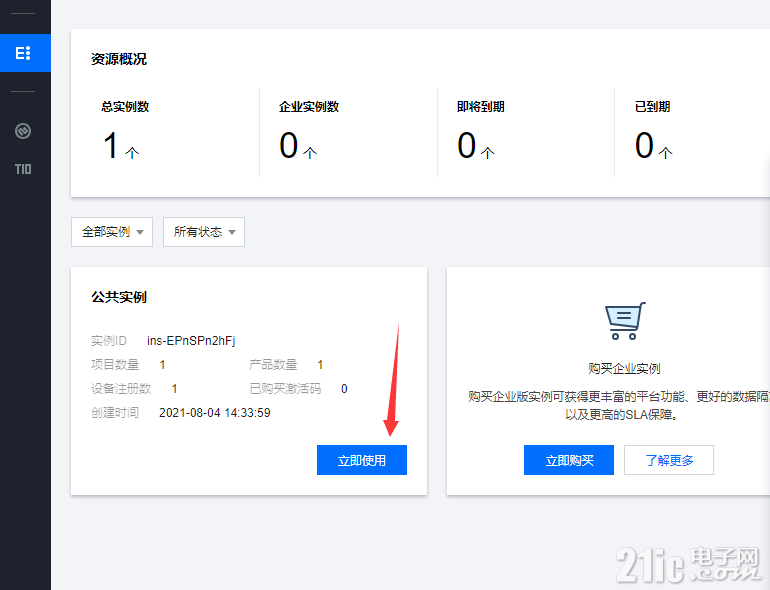The width and height of the screenshot is (770, 590).
Task: Click the 已购买激活码 label
Action: (x=285, y=389)
